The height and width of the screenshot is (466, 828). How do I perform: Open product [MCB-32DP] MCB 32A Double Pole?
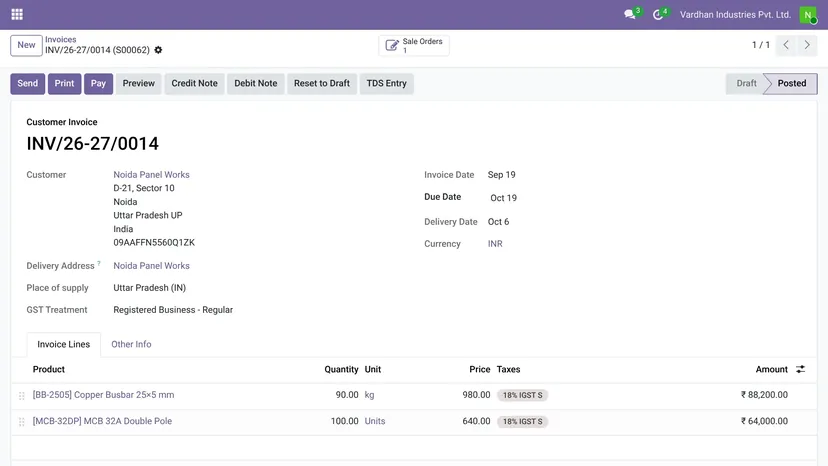point(102,421)
